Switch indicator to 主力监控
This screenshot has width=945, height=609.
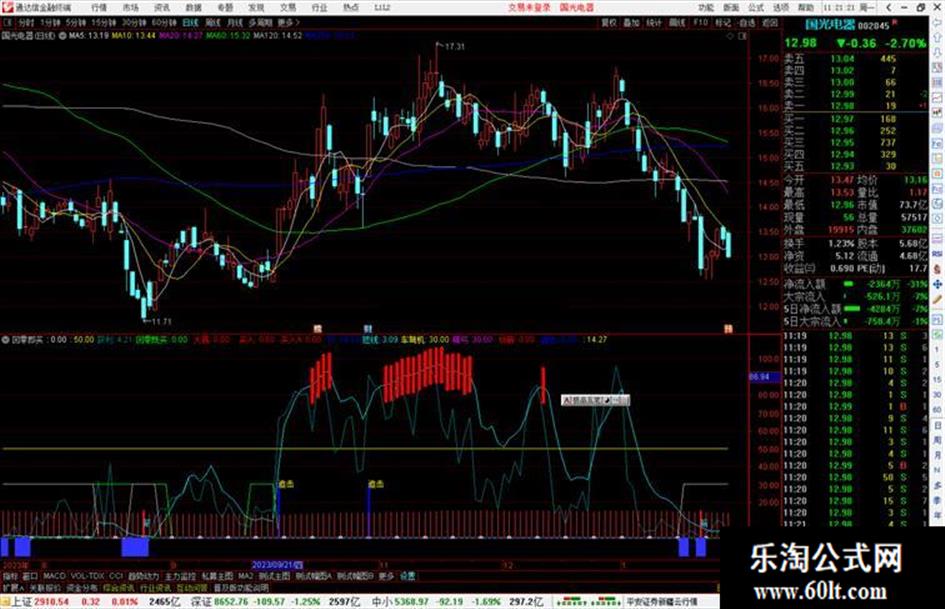click(x=180, y=576)
